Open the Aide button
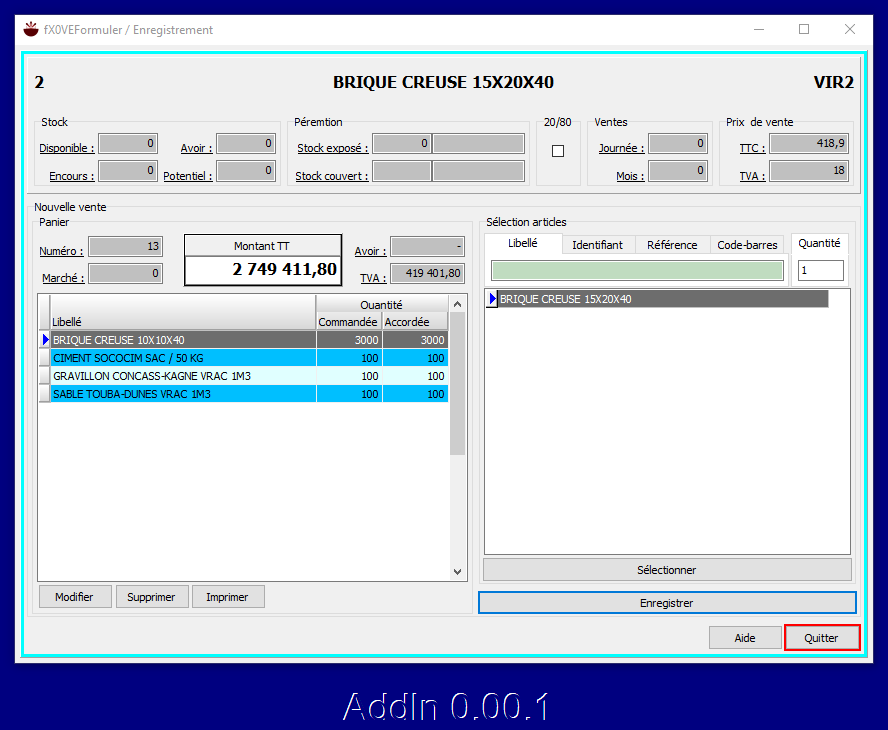Viewport: 888px width, 730px height. pos(745,637)
